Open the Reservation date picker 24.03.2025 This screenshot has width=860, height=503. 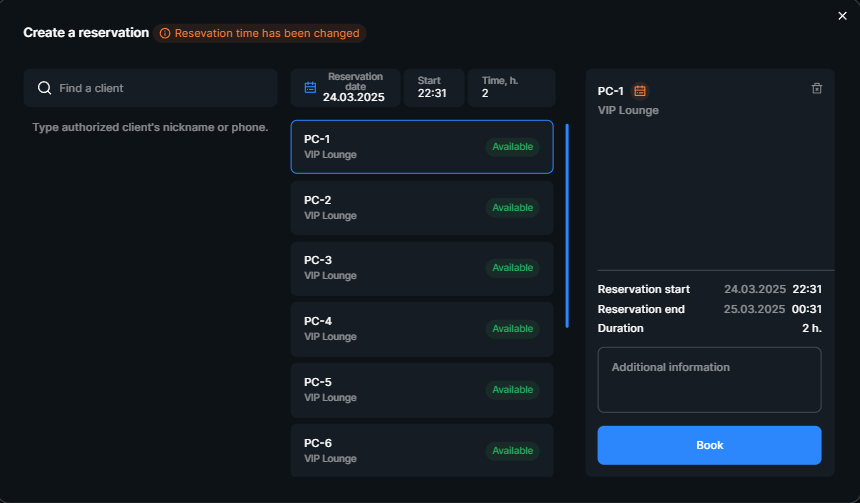[346, 88]
